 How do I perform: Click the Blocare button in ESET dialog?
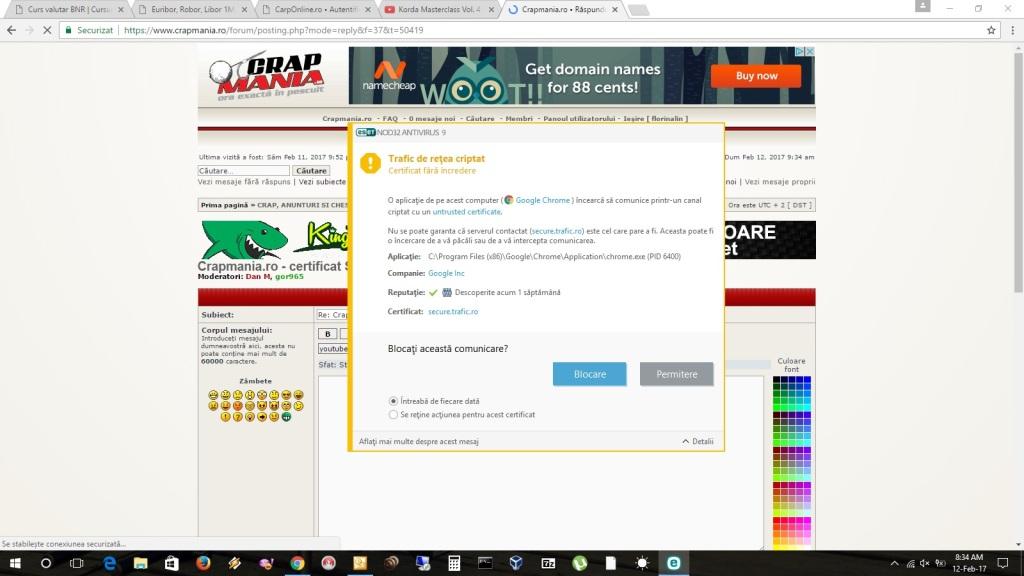[x=589, y=374]
